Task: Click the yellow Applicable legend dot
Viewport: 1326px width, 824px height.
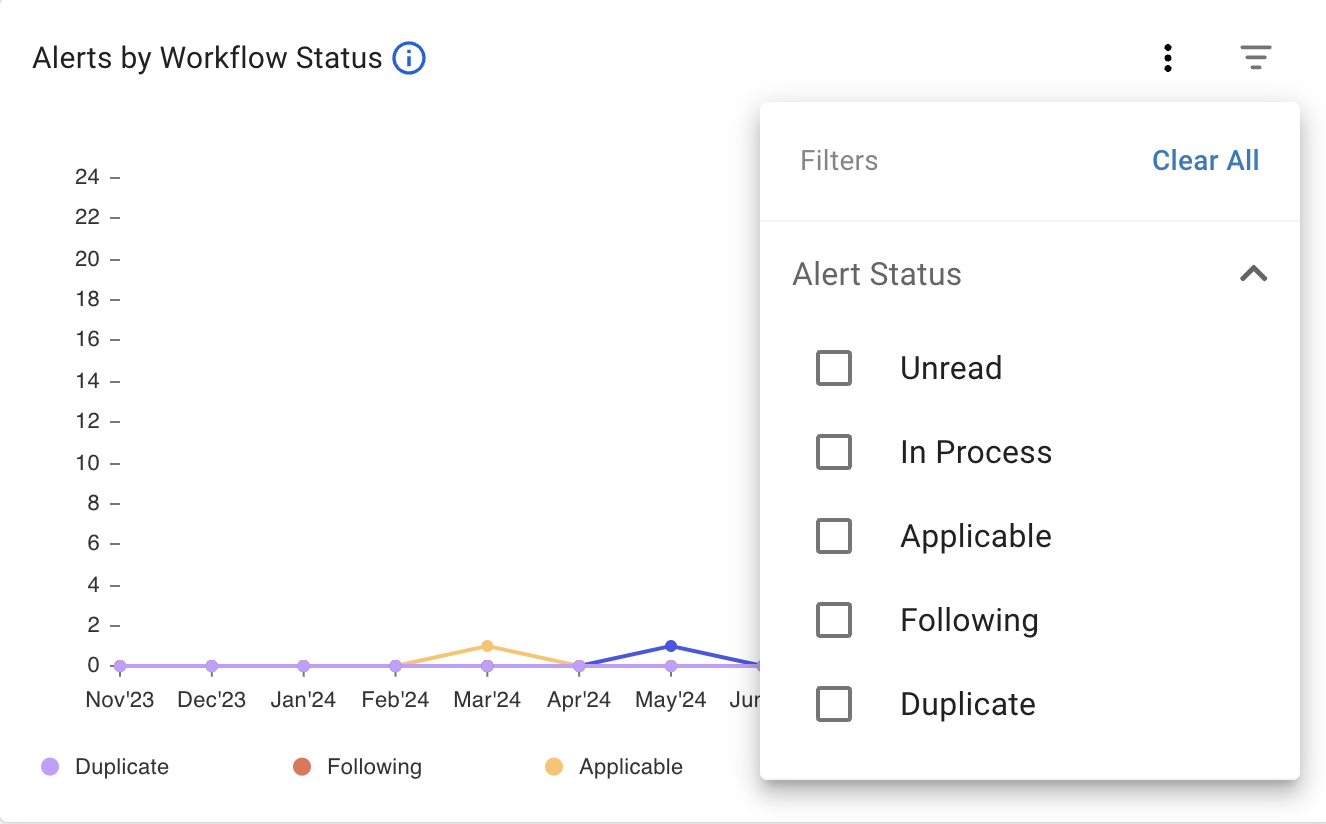Action: (x=554, y=767)
